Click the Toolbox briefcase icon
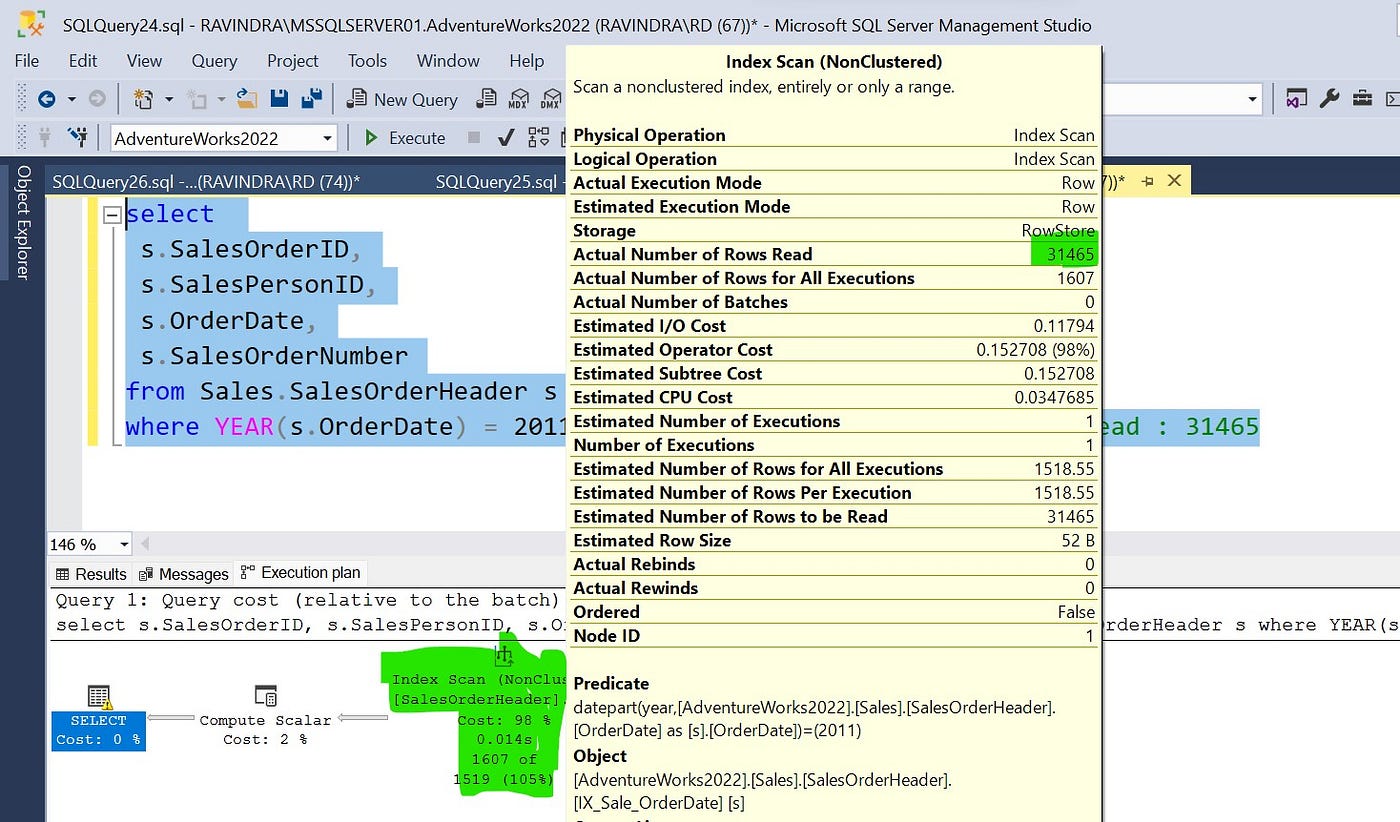Viewport: 1400px width, 822px height. tap(1362, 99)
